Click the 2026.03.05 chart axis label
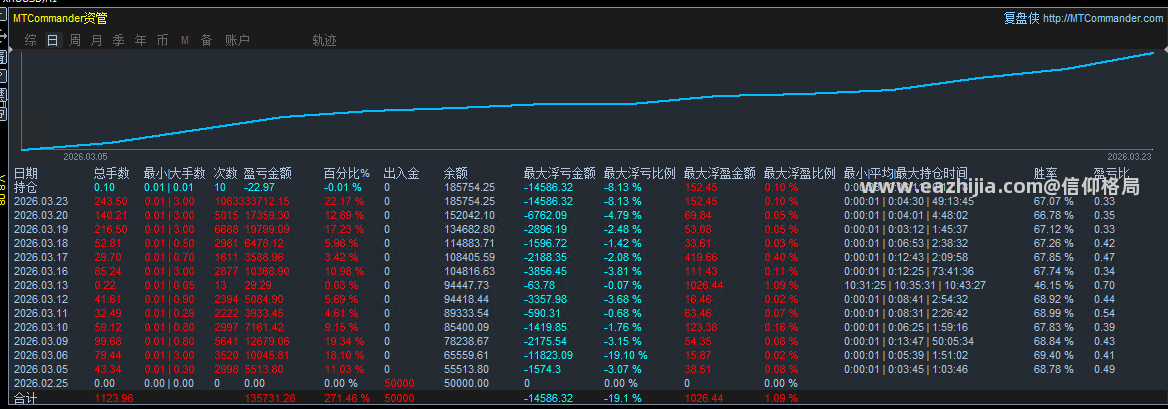Image resolution: width=1168 pixels, height=409 pixels. (x=85, y=156)
